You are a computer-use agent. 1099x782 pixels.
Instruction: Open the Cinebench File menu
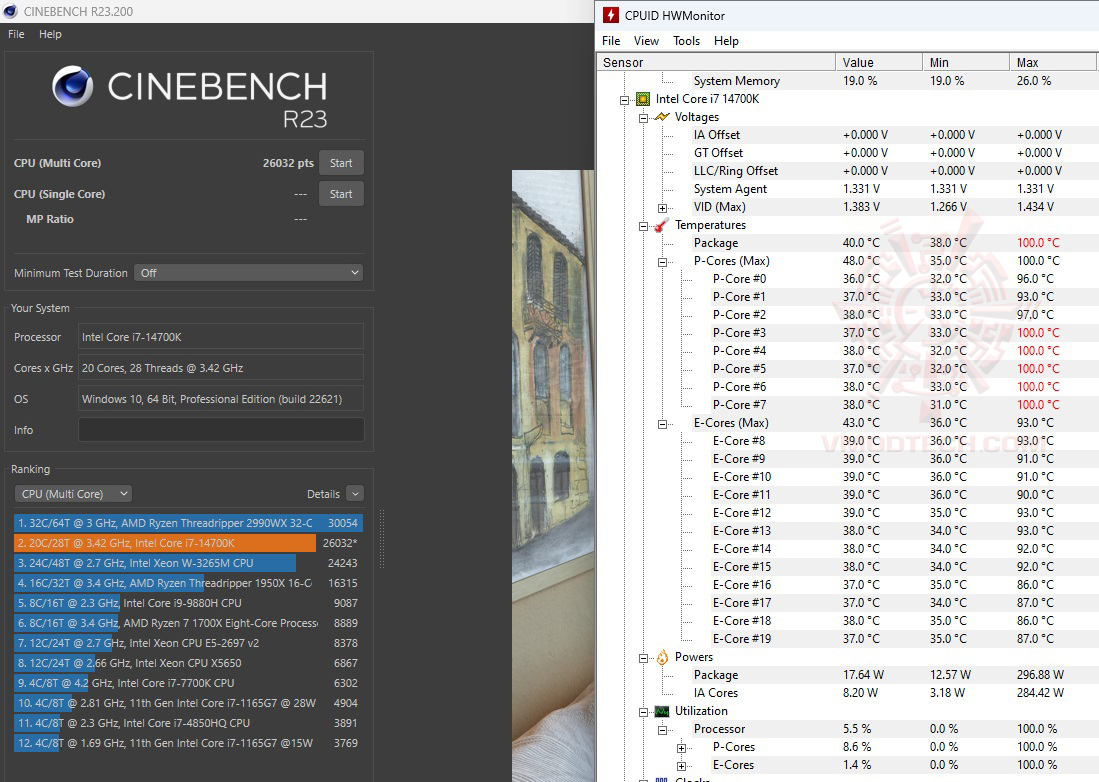pyautogui.click(x=16, y=34)
